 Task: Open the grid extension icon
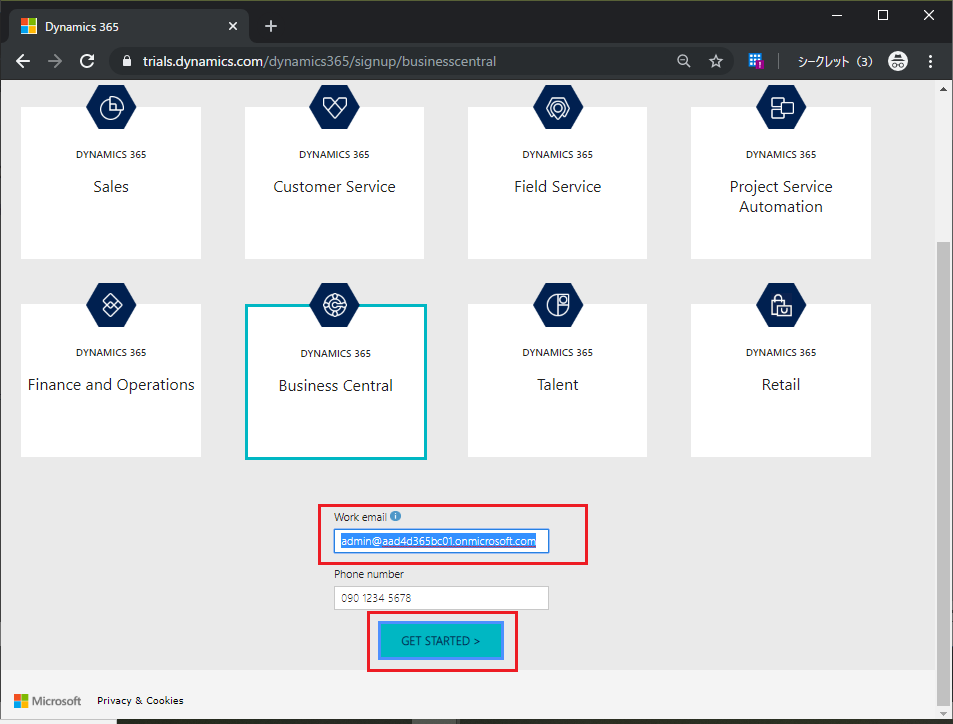coord(755,61)
